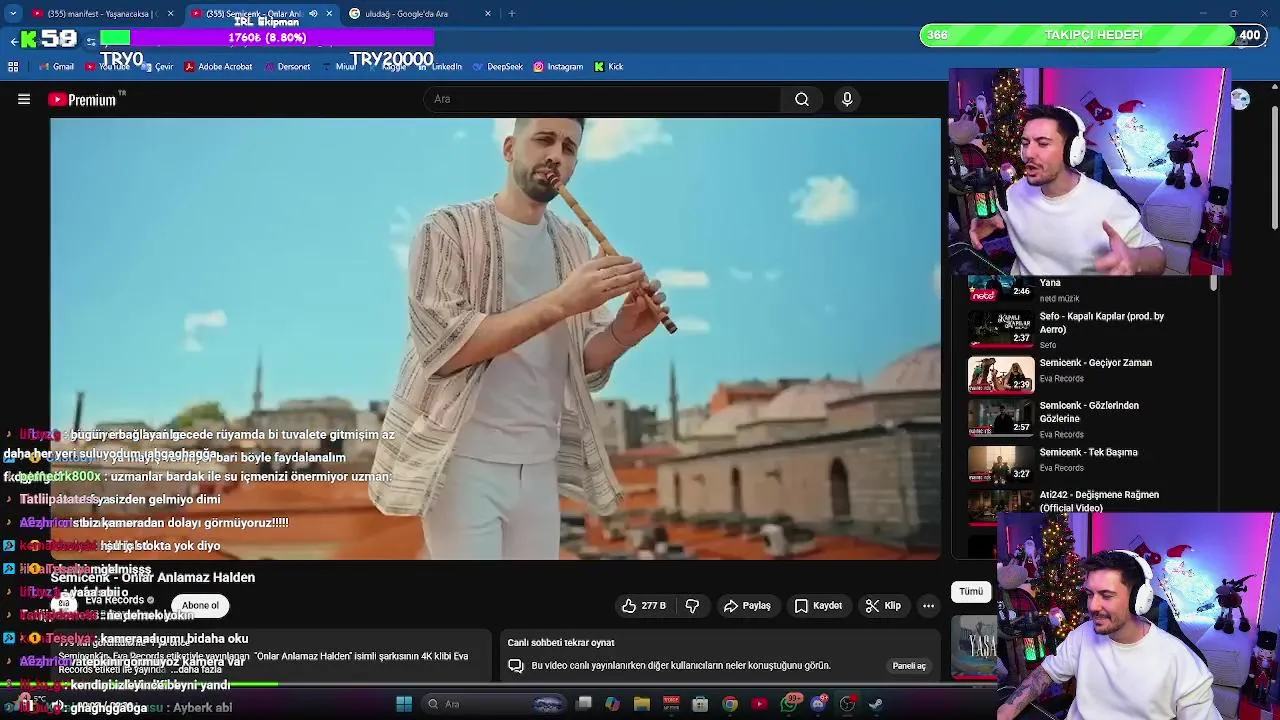Click the Abone ol subscribe button

tap(200, 605)
